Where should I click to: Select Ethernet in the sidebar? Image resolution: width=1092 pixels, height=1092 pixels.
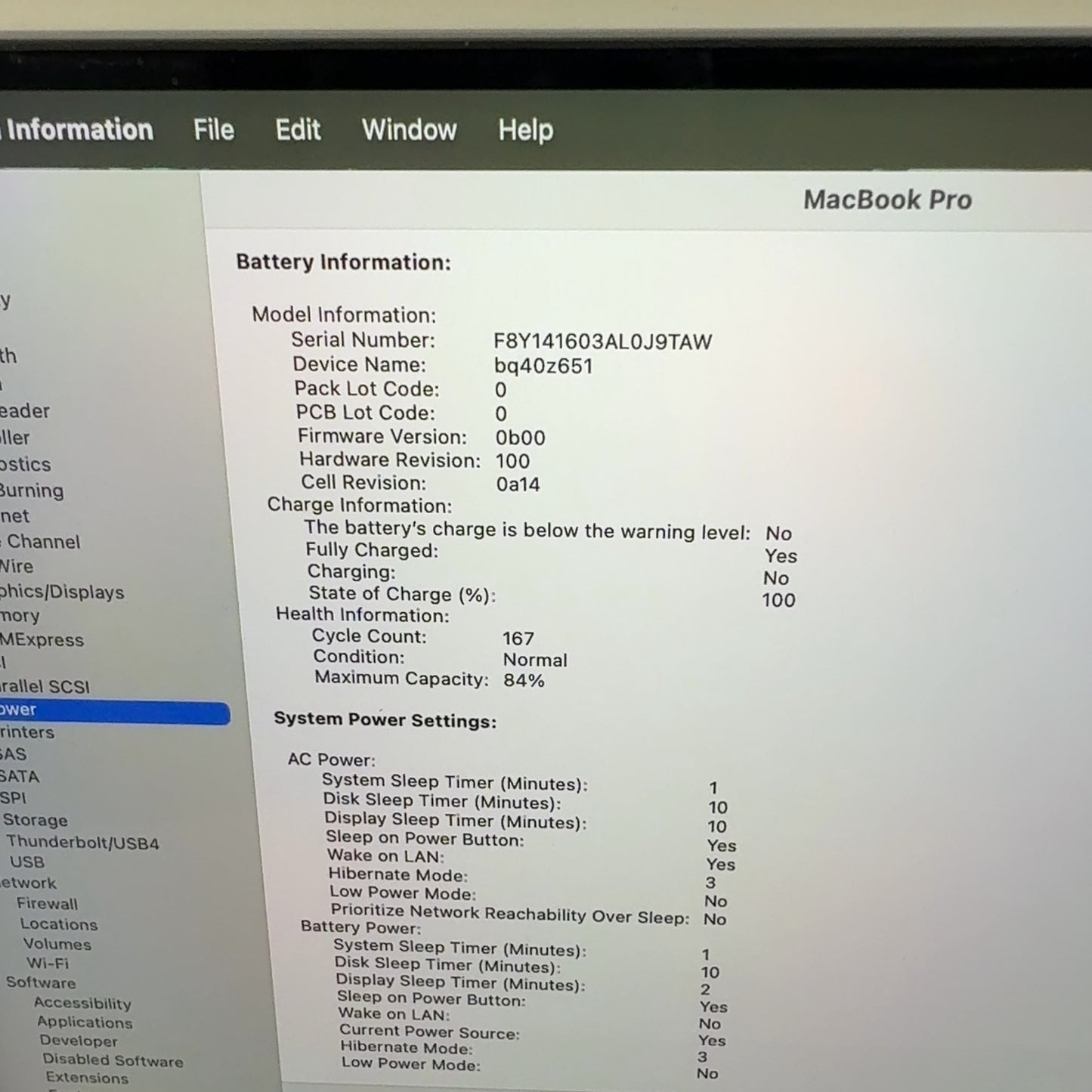coord(15,516)
